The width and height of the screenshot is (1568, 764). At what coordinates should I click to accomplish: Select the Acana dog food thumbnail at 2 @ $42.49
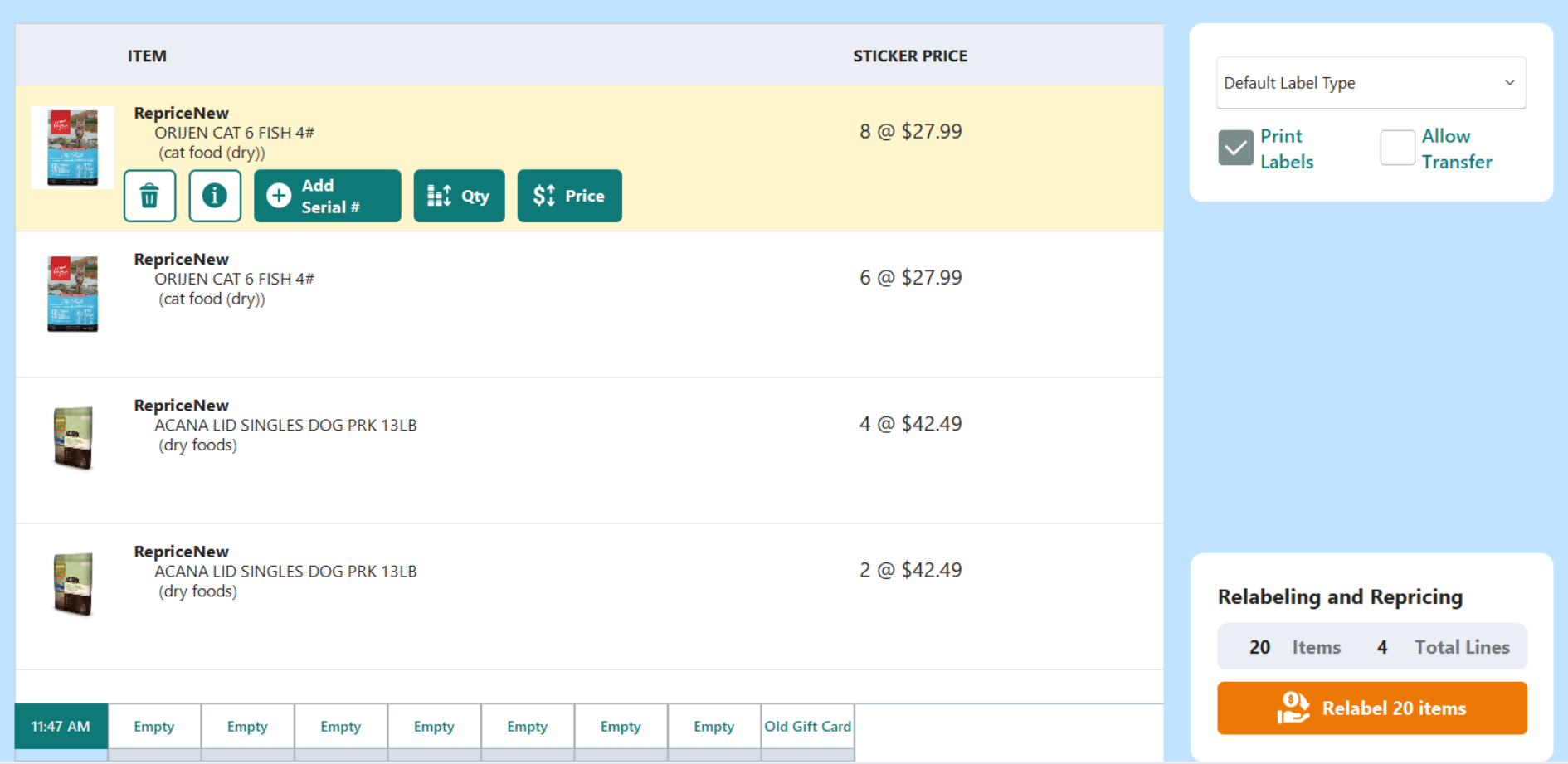click(x=73, y=584)
